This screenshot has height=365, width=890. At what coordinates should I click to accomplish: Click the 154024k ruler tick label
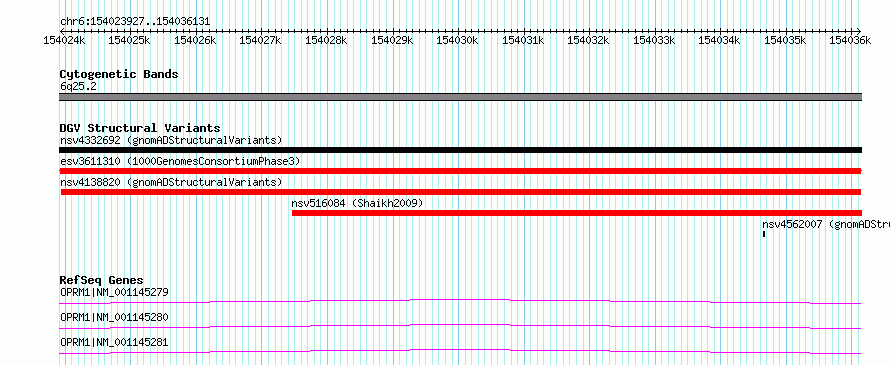tap(64, 40)
